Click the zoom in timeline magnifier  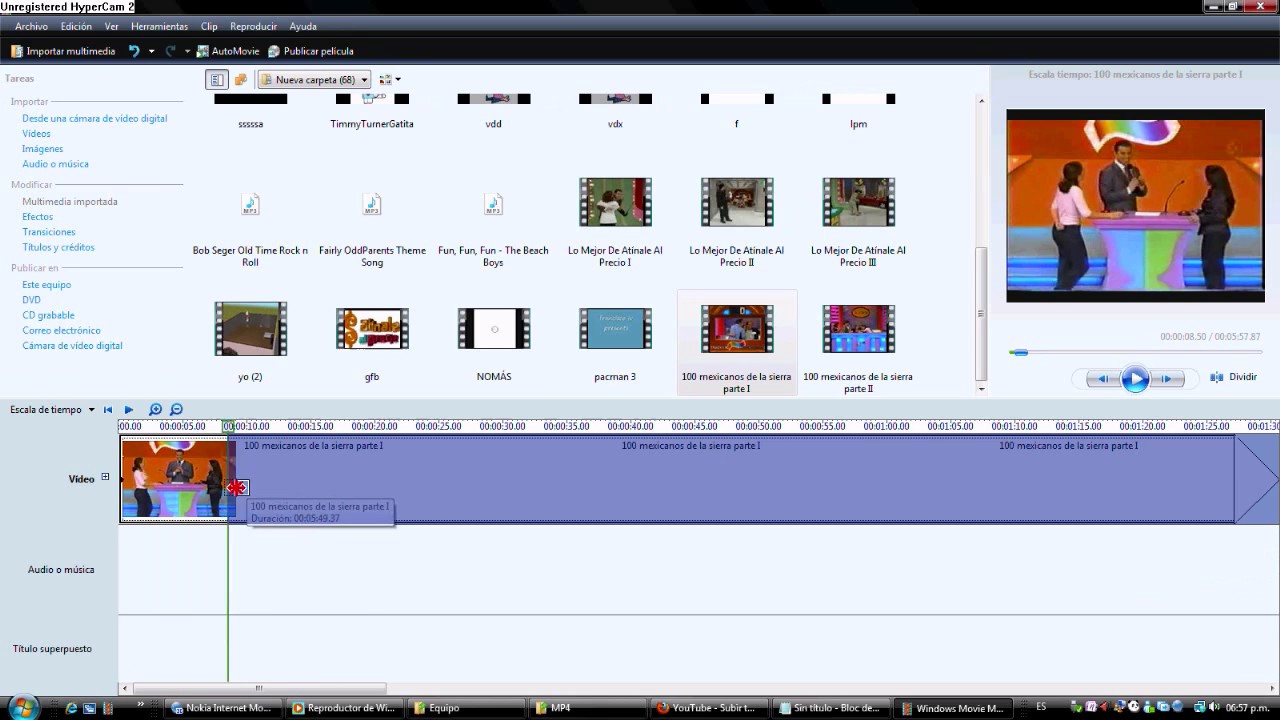pos(155,410)
